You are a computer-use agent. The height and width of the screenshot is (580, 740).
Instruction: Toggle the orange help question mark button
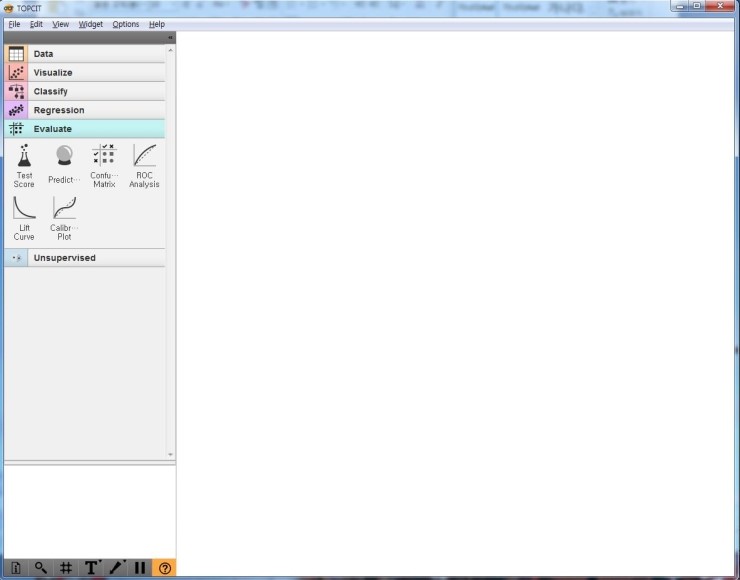pos(164,568)
